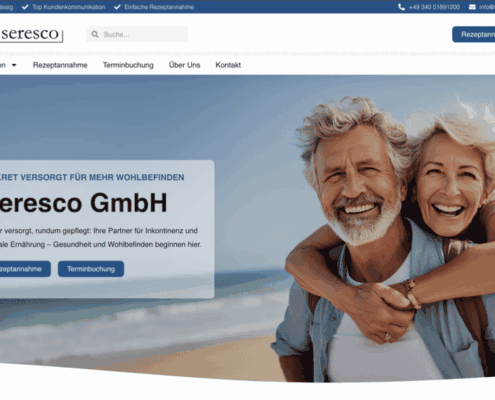The width and height of the screenshot is (495, 400).
Task: Focus the Suche search field
Action: point(137,34)
